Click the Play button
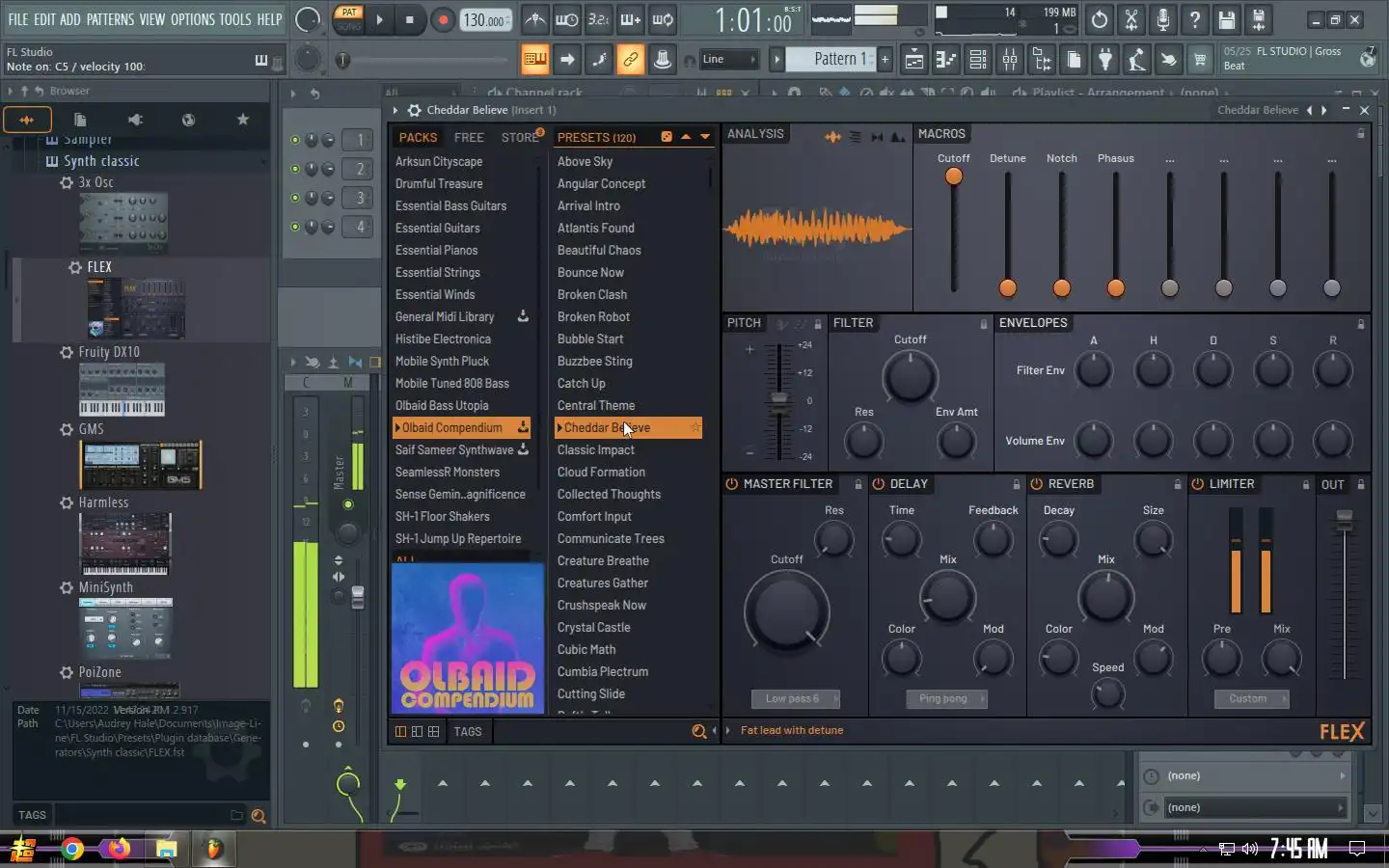 click(379, 19)
